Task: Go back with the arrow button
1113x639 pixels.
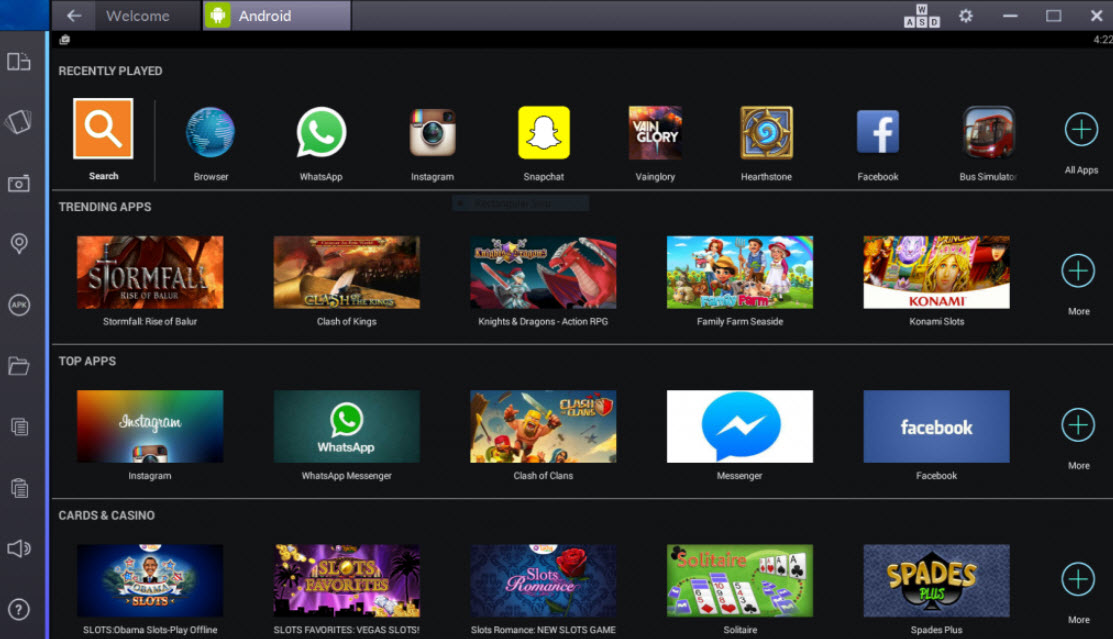Action: tap(74, 16)
